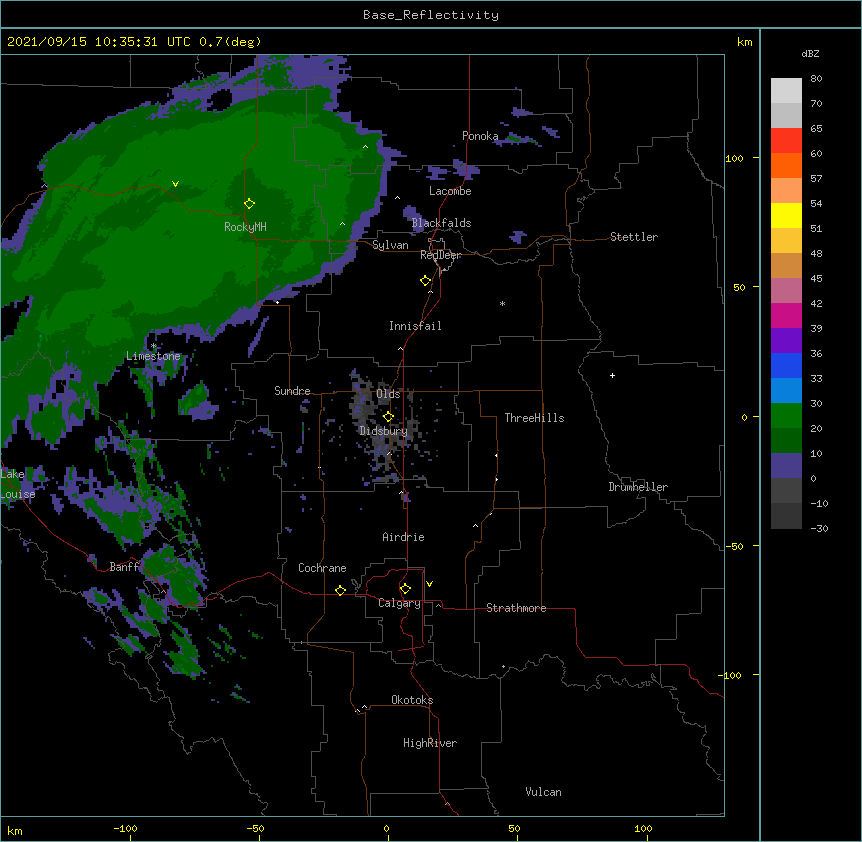Pick the violet 36-39 dBZ legend swatch
The height and width of the screenshot is (842, 862).
click(x=786, y=340)
